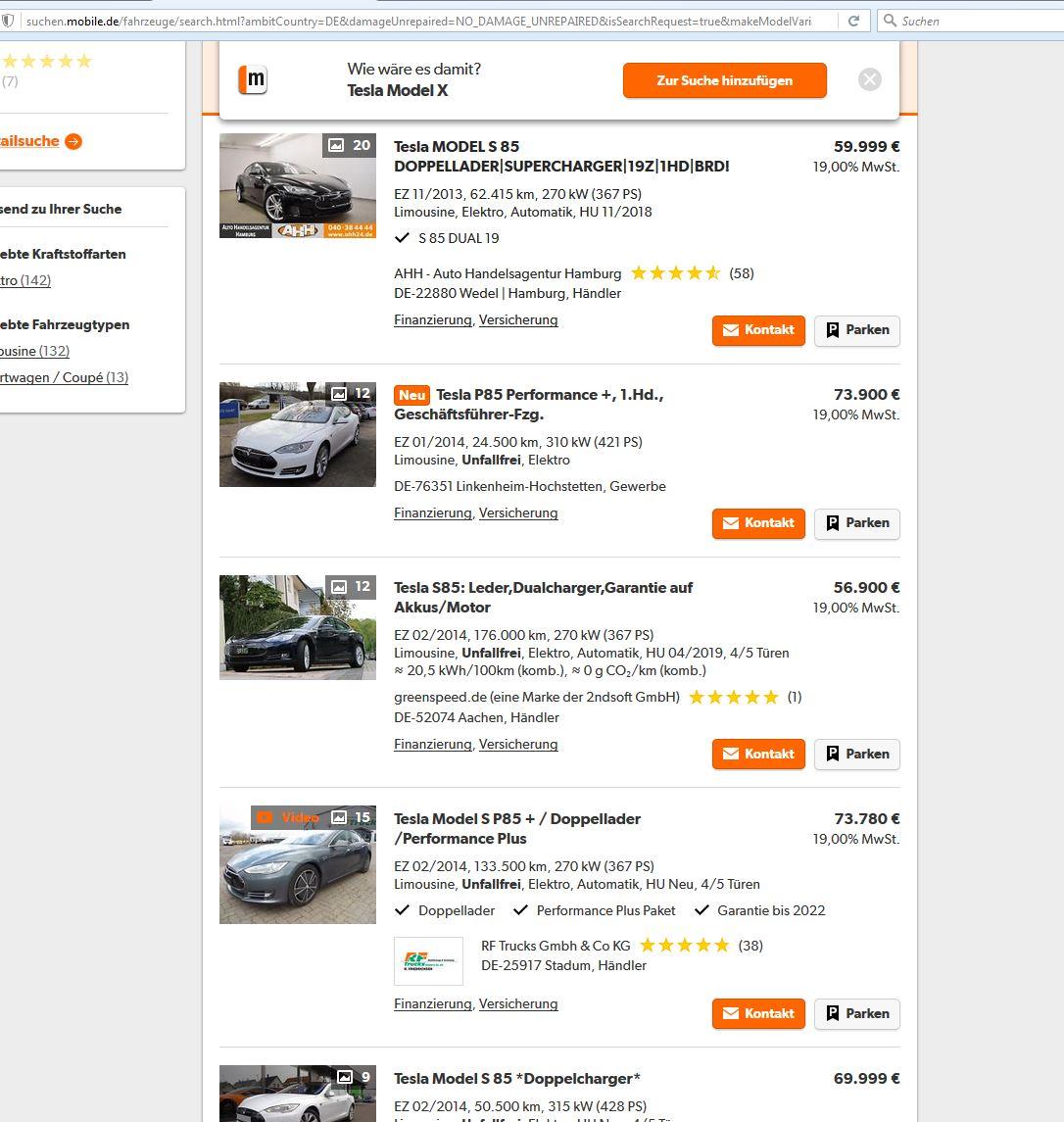Filter by Limousine (132) vehicle type
This screenshot has height=1122, width=1064.
[x=34, y=351]
